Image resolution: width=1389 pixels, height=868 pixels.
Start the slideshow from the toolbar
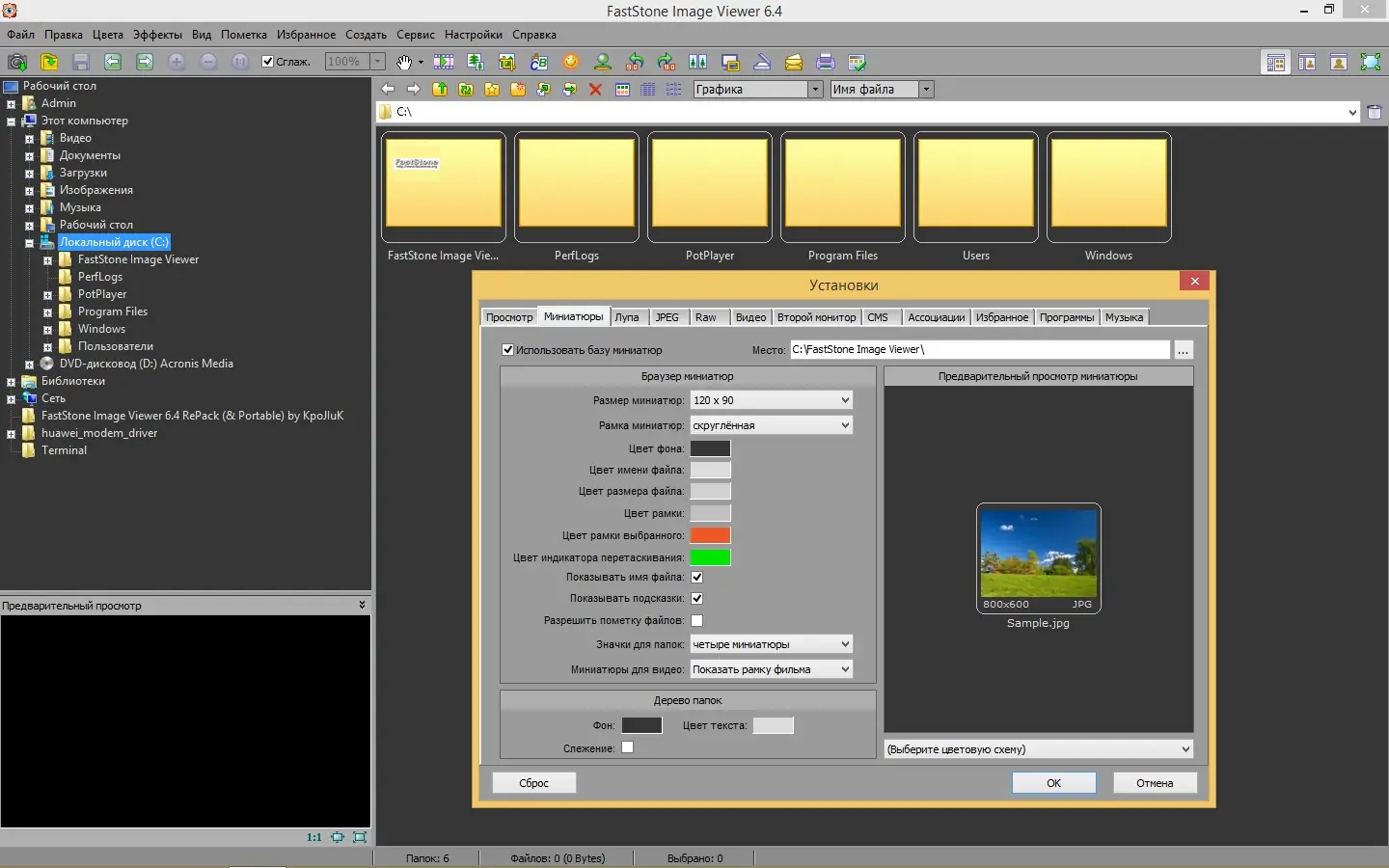pos(444,62)
